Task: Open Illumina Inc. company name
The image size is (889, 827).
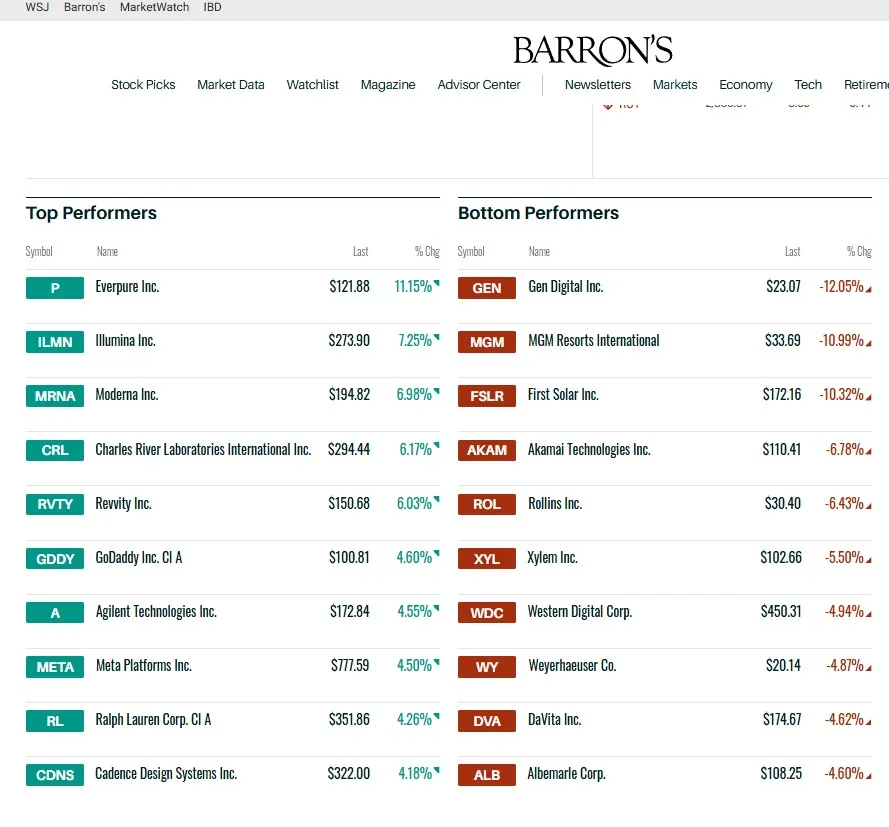Action: coord(125,341)
